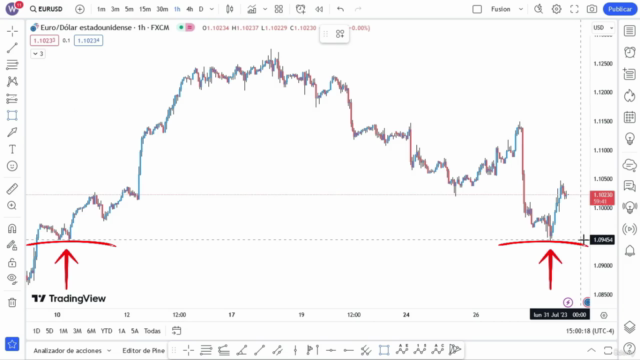Select the patterns drawing tool
This screenshot has height=360, width=640.
pyautogui.click(x=12, y=81)
